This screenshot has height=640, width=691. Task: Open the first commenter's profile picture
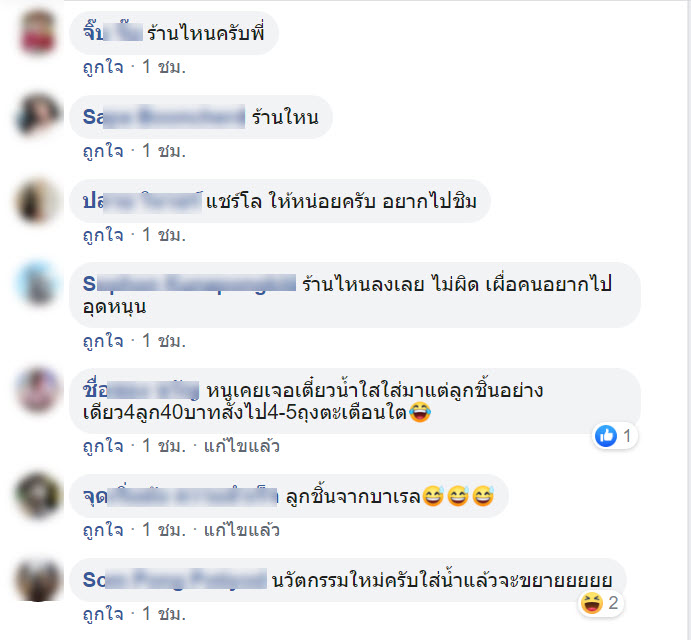(x=37, y=32)
